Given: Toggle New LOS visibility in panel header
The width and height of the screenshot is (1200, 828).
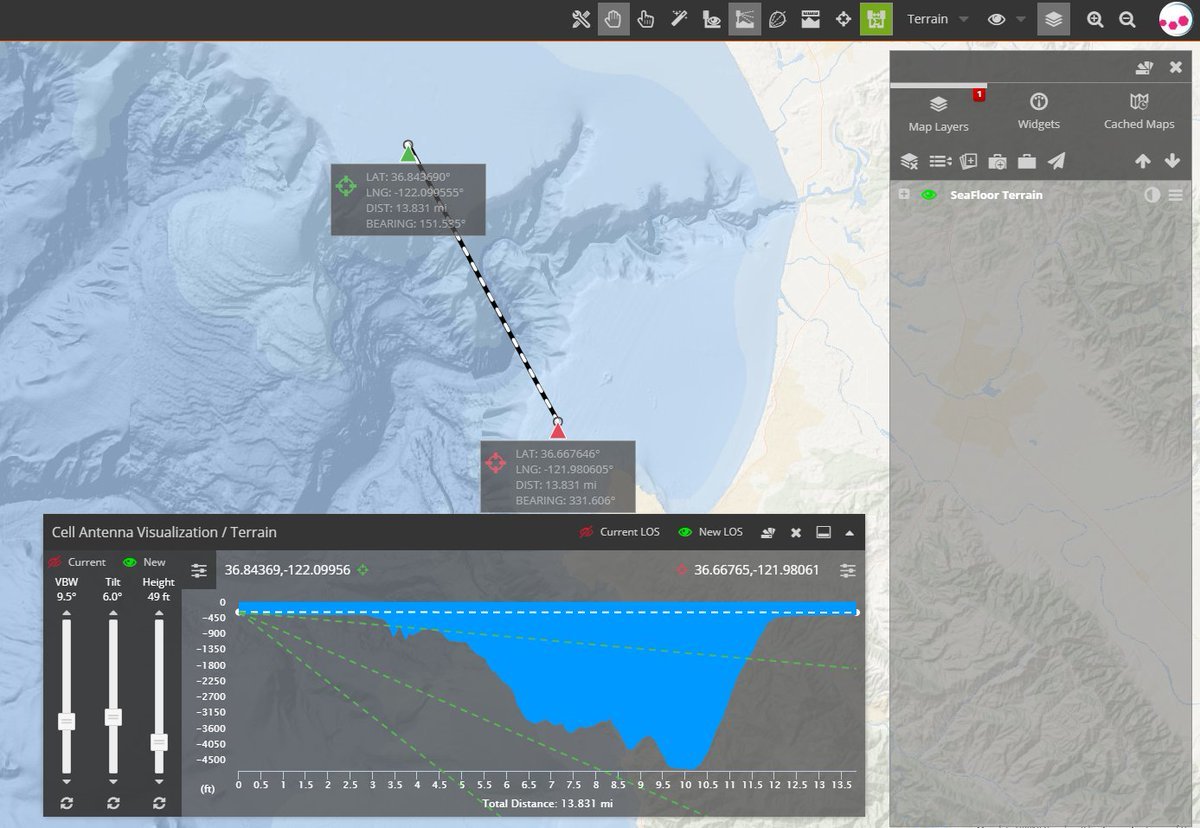Looking at the screenshot, I should pyautogui.click(x=685, y=532).
